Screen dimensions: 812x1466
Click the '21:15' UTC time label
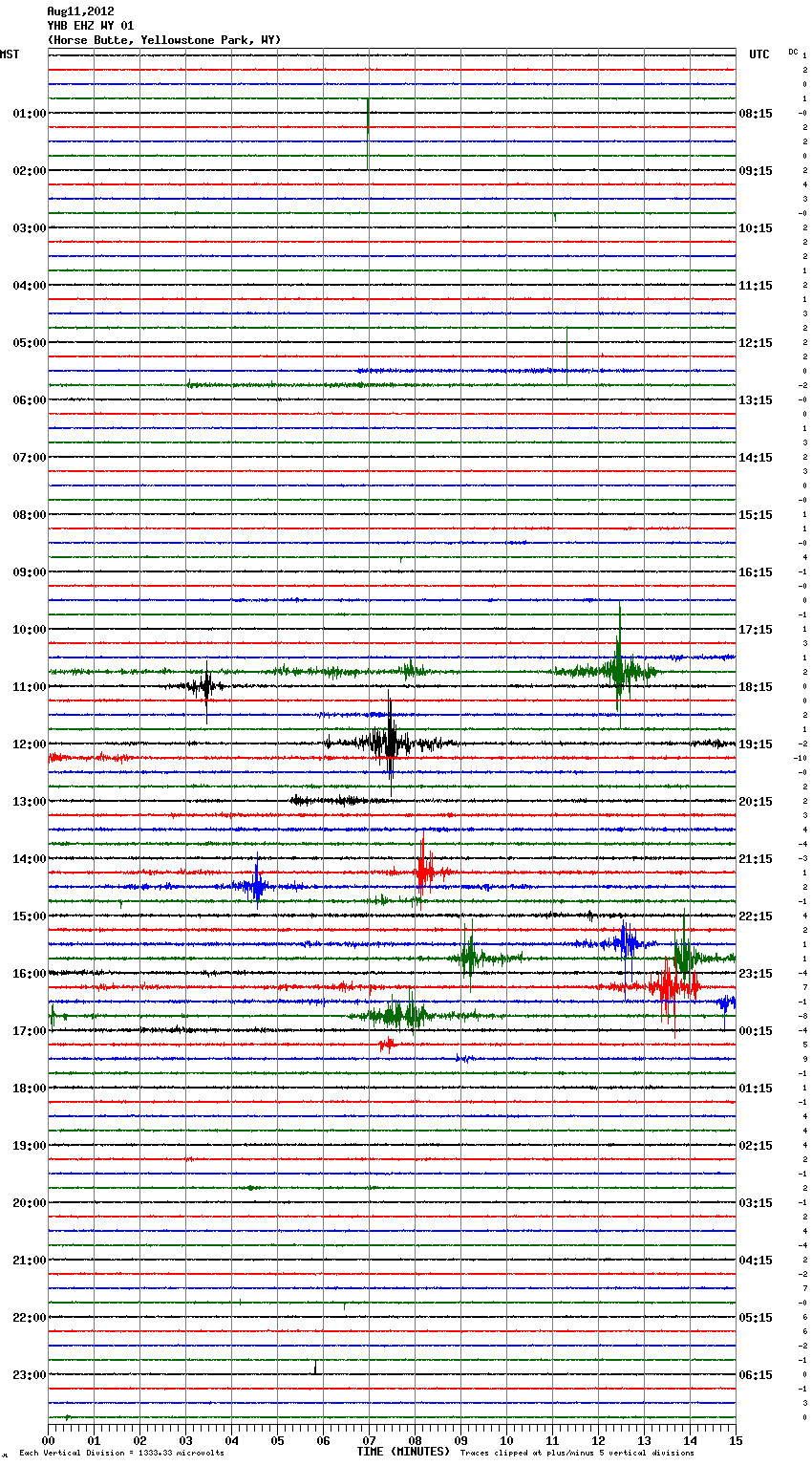tap(756, 859)
